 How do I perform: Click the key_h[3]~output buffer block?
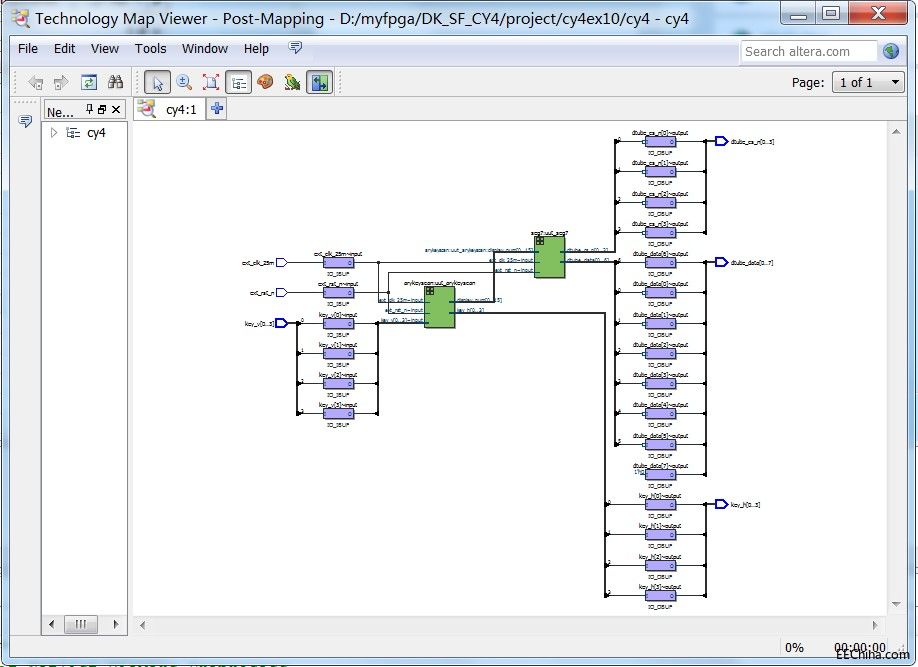pyautogui.click(x=660, y=596)
